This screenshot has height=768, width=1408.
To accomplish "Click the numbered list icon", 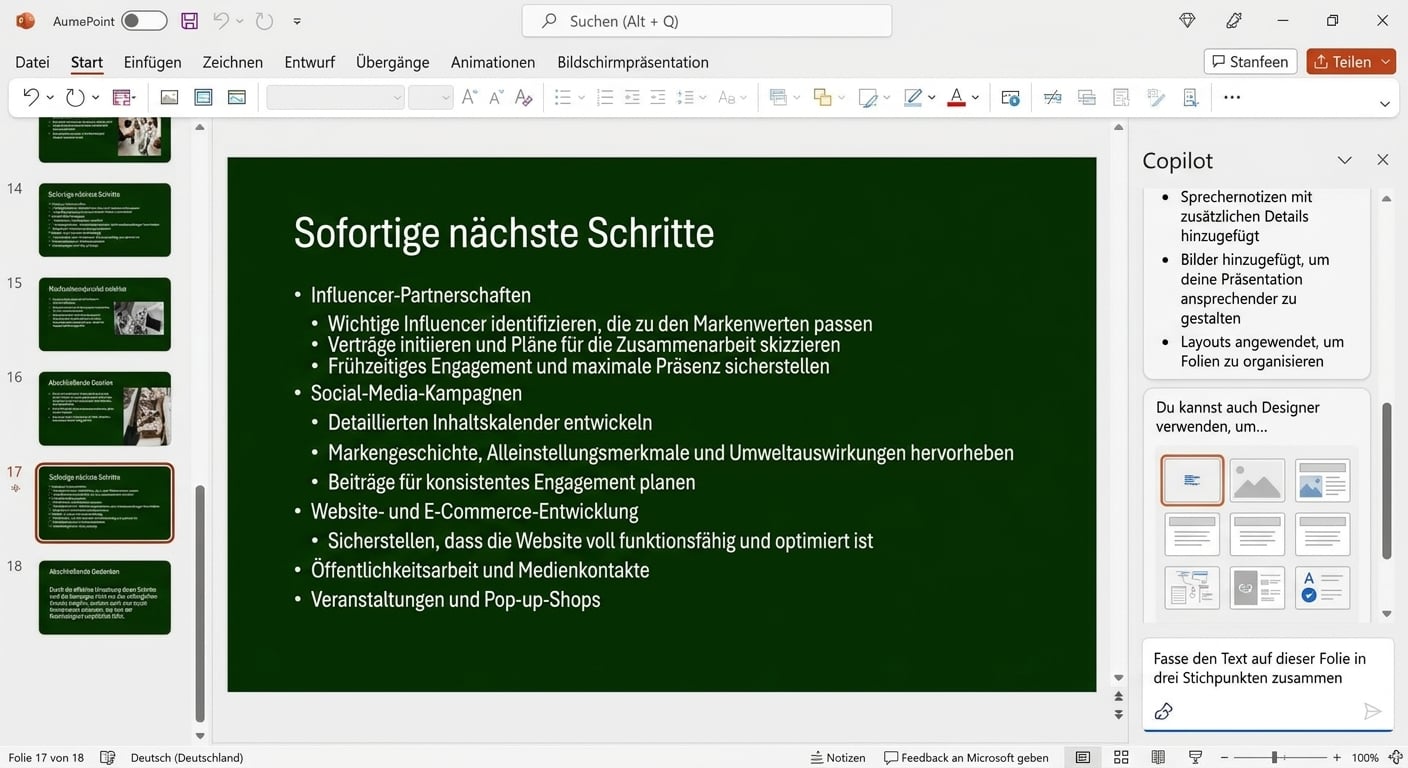I will [604, 97].
